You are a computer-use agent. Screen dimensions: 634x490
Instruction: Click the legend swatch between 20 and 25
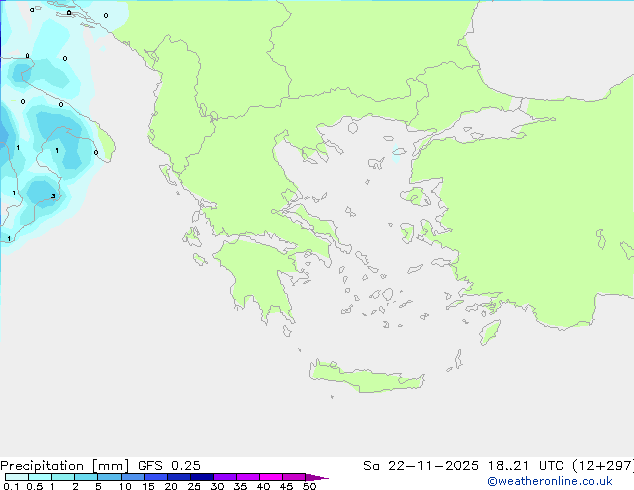[179, 477]
